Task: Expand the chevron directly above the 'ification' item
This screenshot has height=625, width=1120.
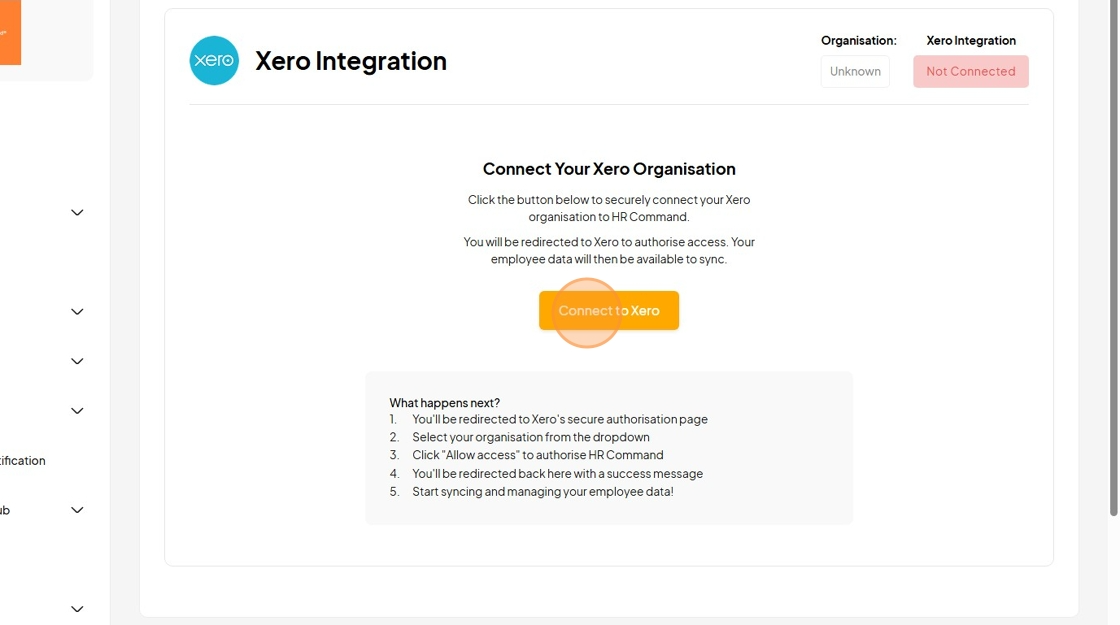Action: point(77,411)
